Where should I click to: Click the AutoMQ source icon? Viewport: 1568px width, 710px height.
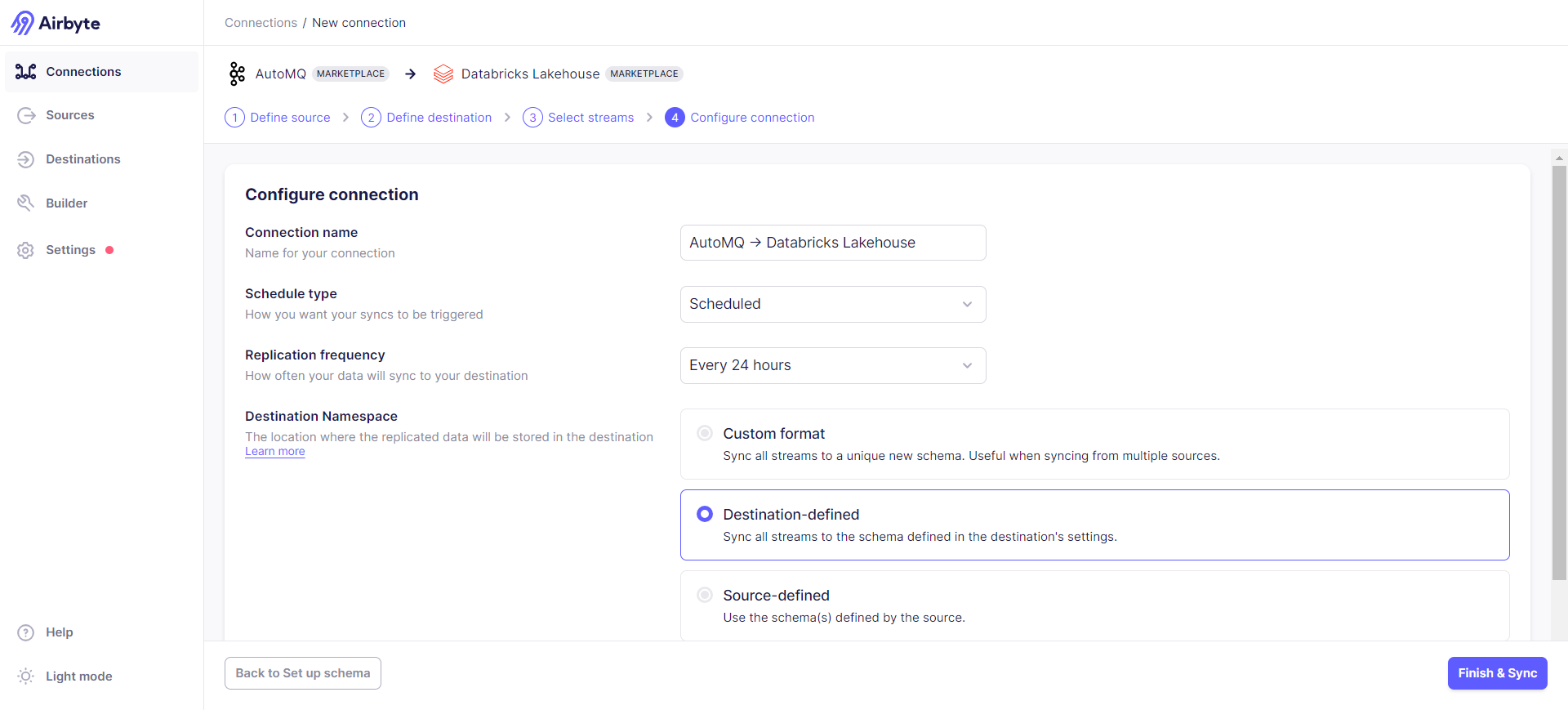click(237, 74)
